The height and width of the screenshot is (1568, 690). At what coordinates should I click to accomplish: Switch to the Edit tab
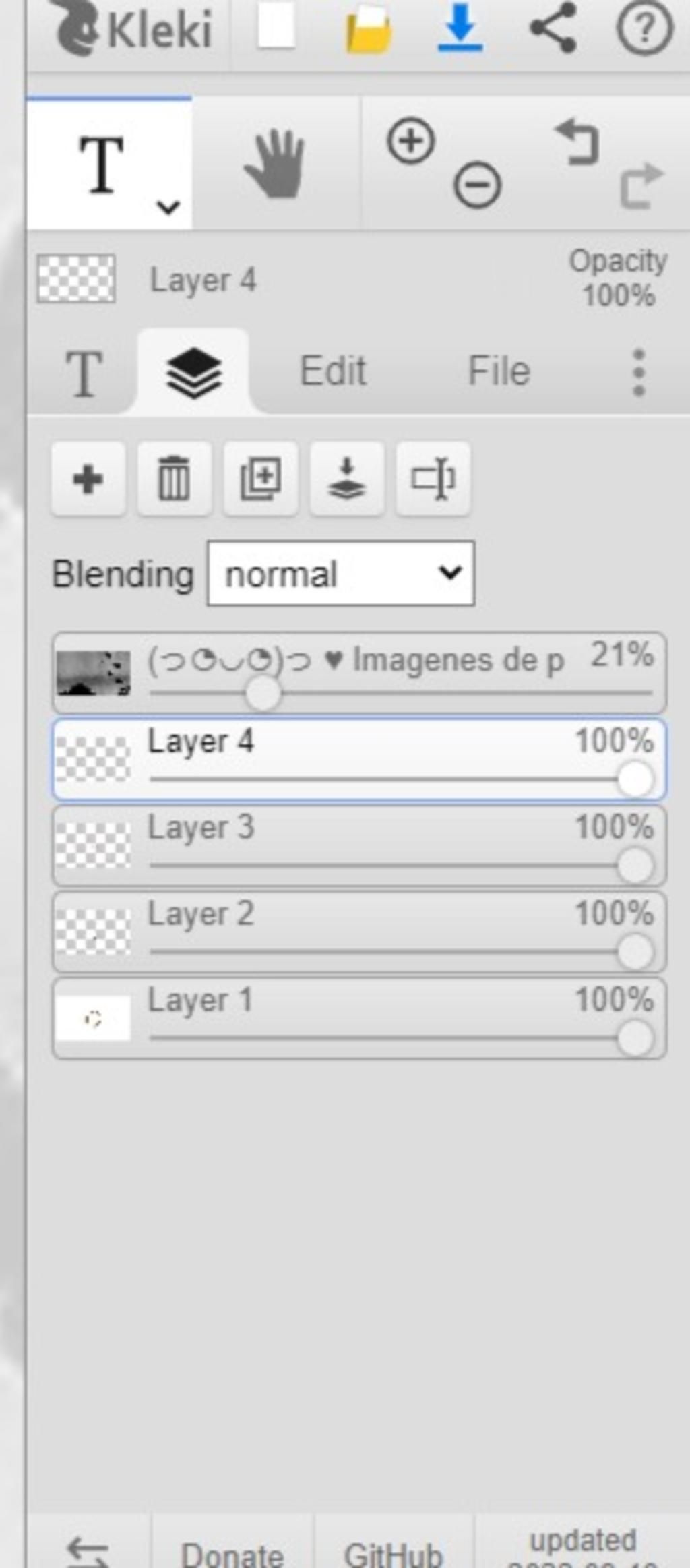coord(333,371)
